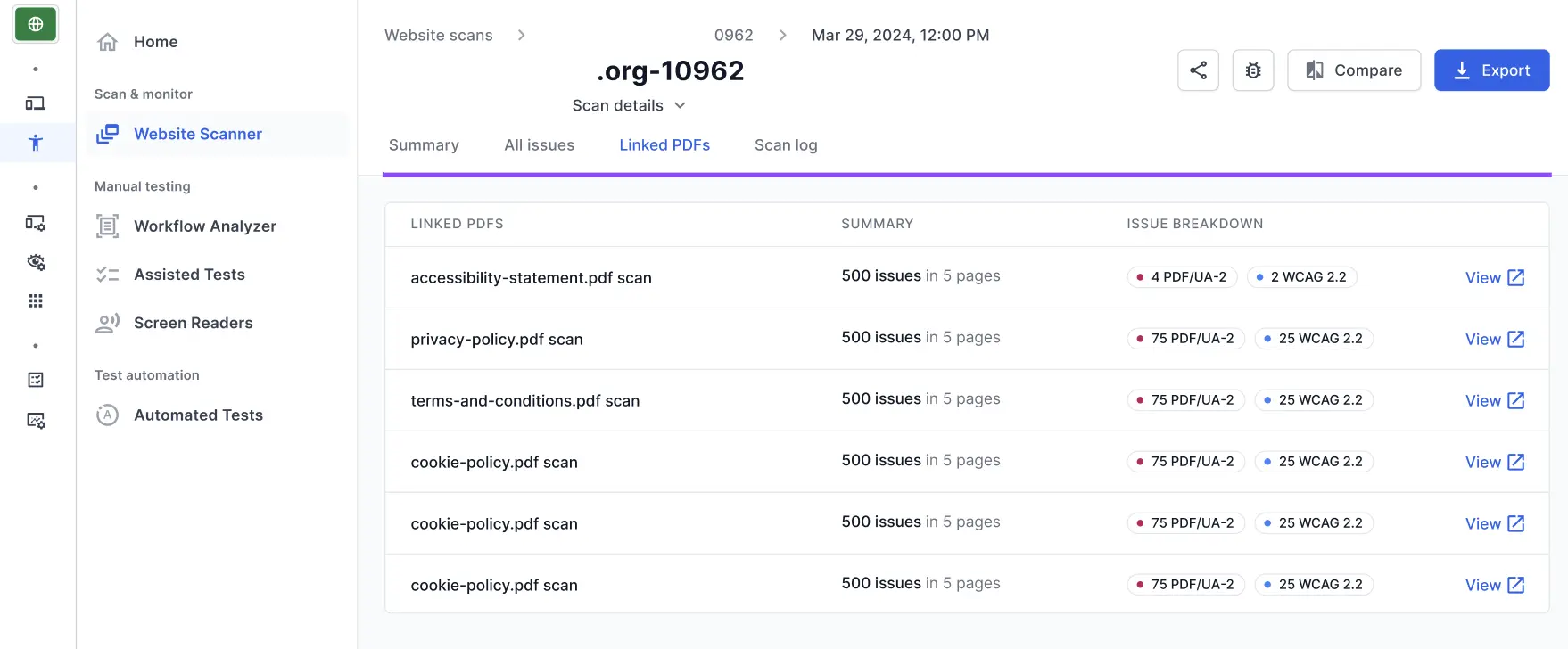
Task: Click the 2 WCAG 2.2 badge
Action: click(1302, 277)
